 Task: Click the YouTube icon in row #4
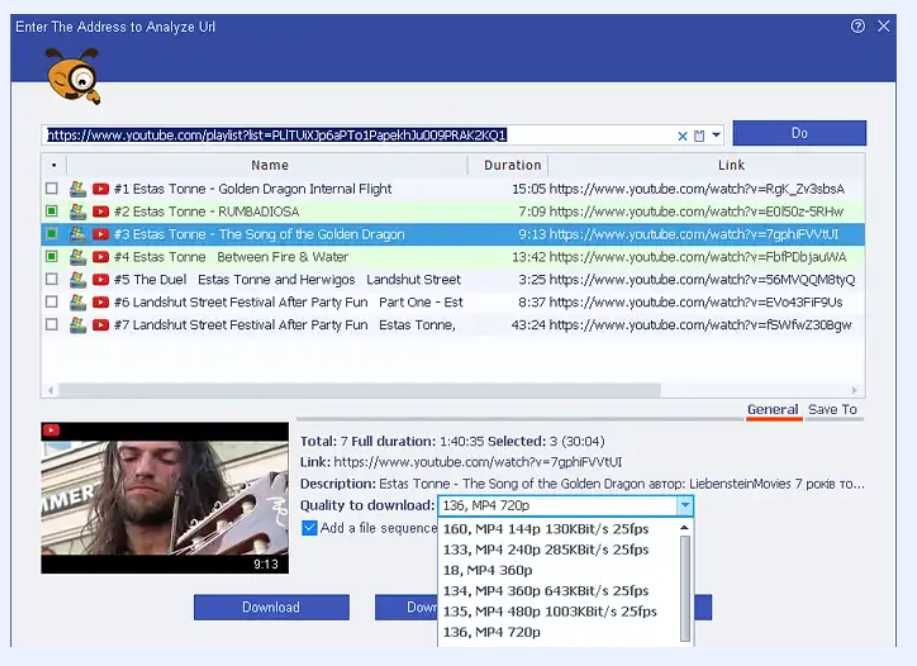click(101, 257)
